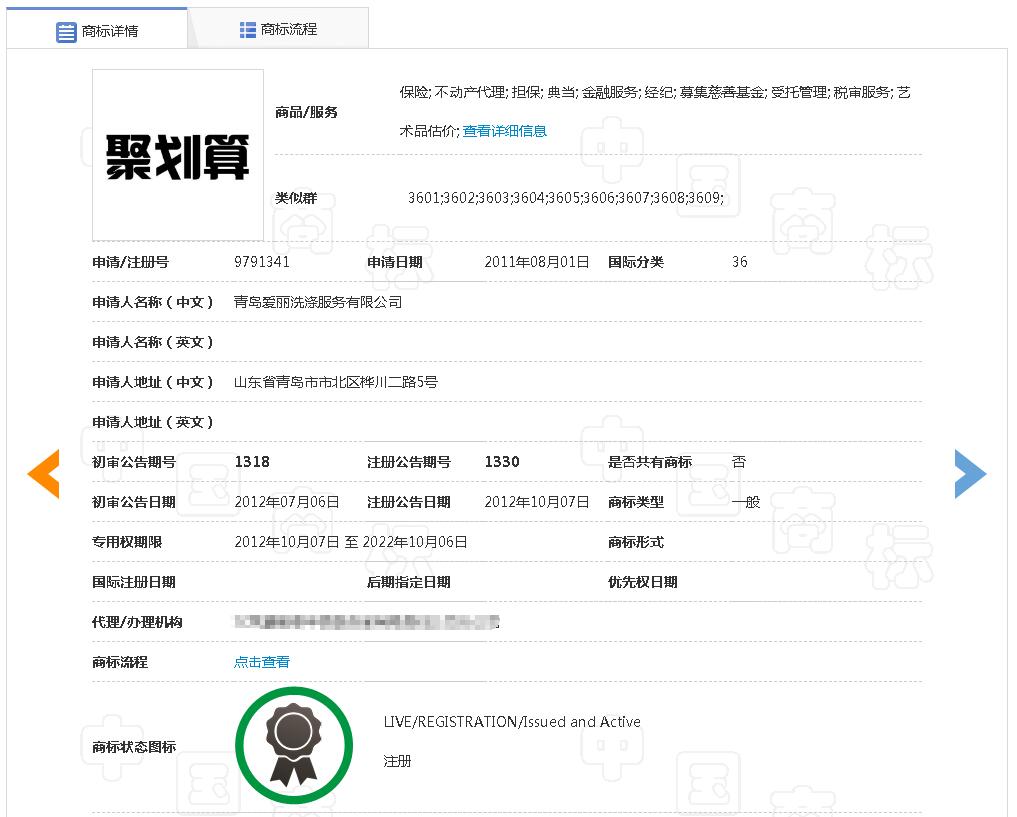Select application date 2011年08月01日

point(537,262)
